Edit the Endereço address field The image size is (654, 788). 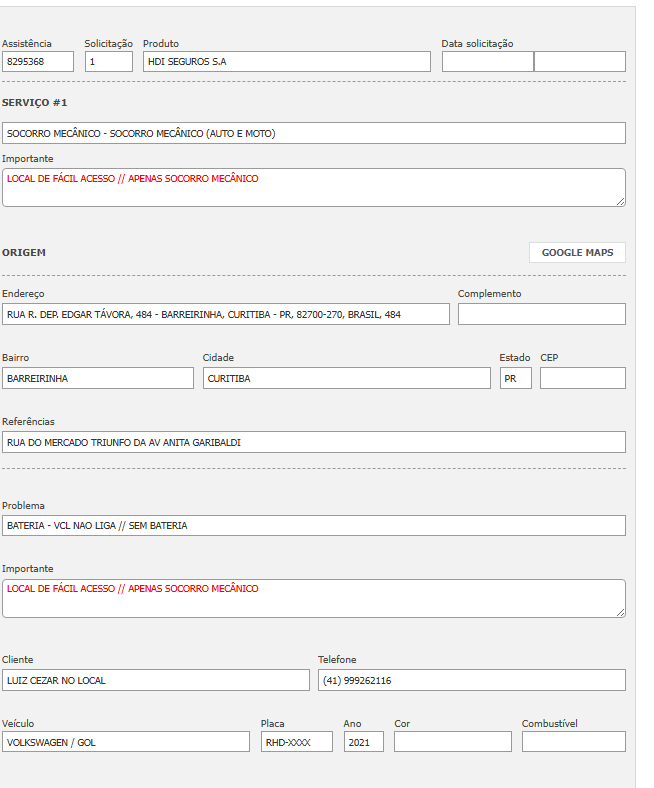pos(226,314)
